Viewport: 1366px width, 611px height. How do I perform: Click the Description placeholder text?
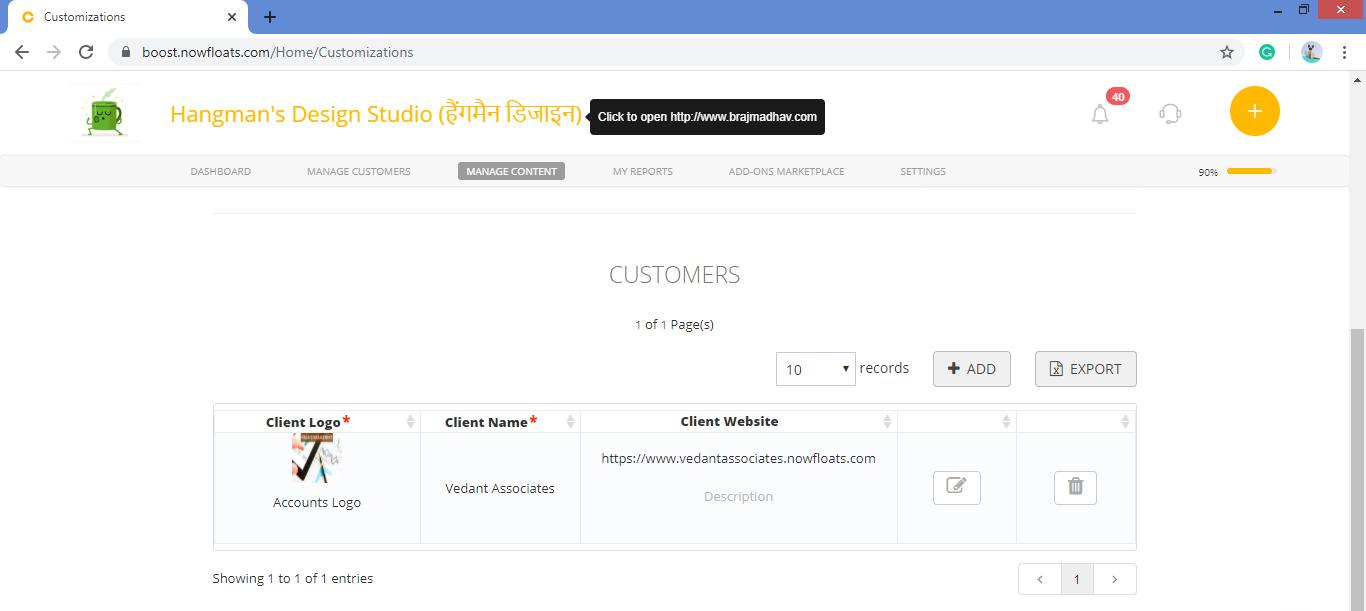coord(738,497)
